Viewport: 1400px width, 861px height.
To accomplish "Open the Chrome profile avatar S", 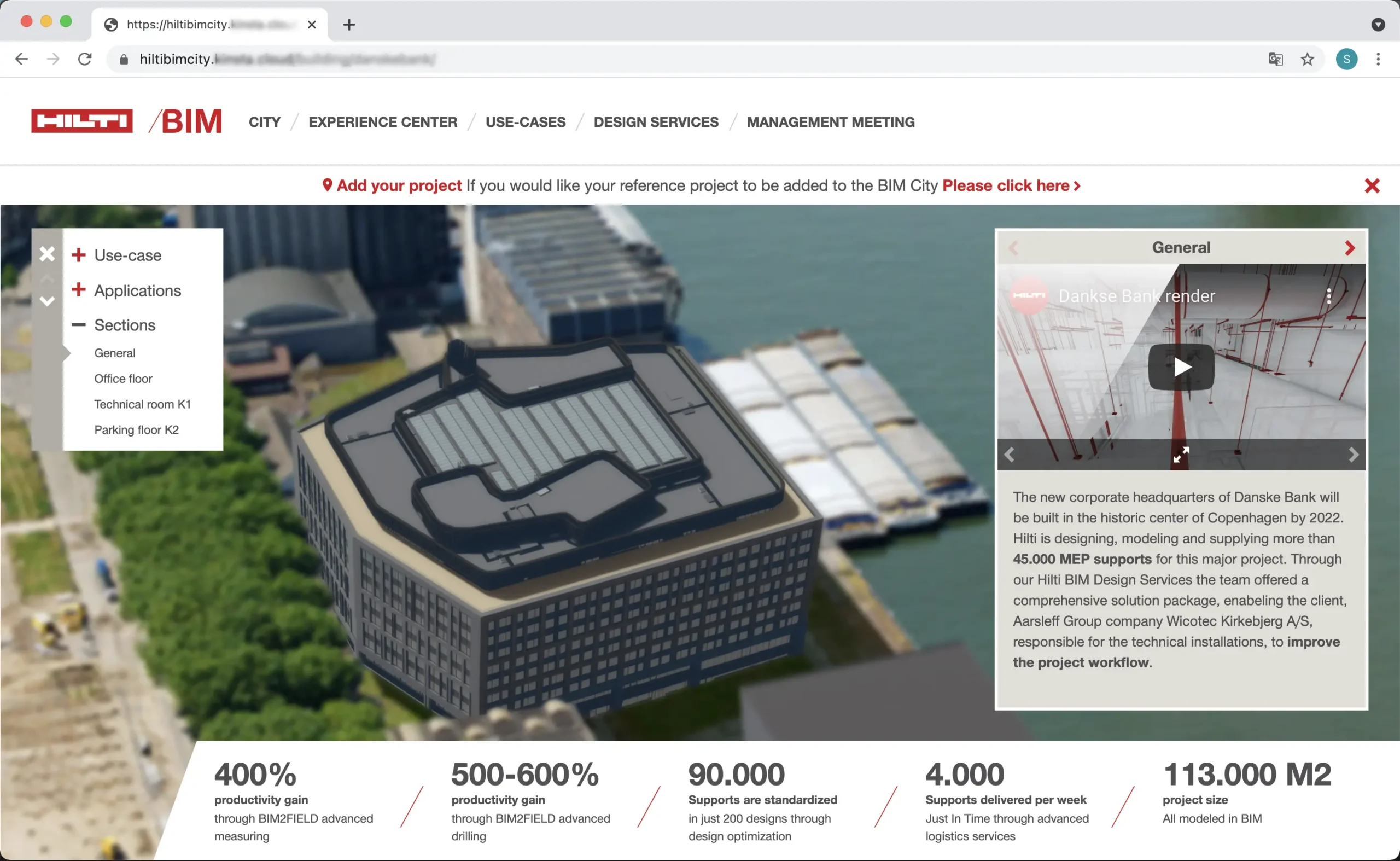I will [x=1346, y=59].
